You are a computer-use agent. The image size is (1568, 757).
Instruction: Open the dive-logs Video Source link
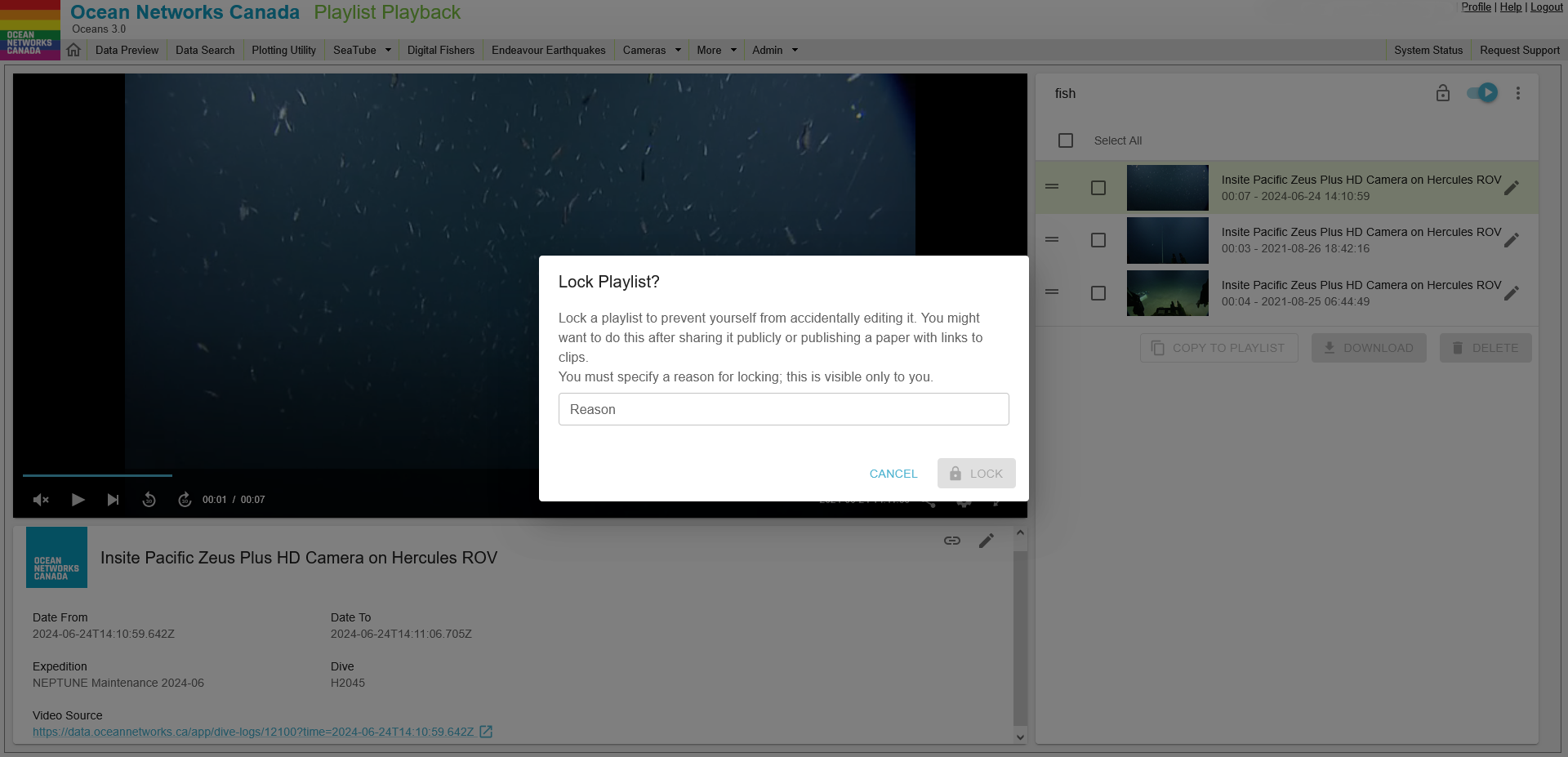pyautogui.click(x=253, y=732)
